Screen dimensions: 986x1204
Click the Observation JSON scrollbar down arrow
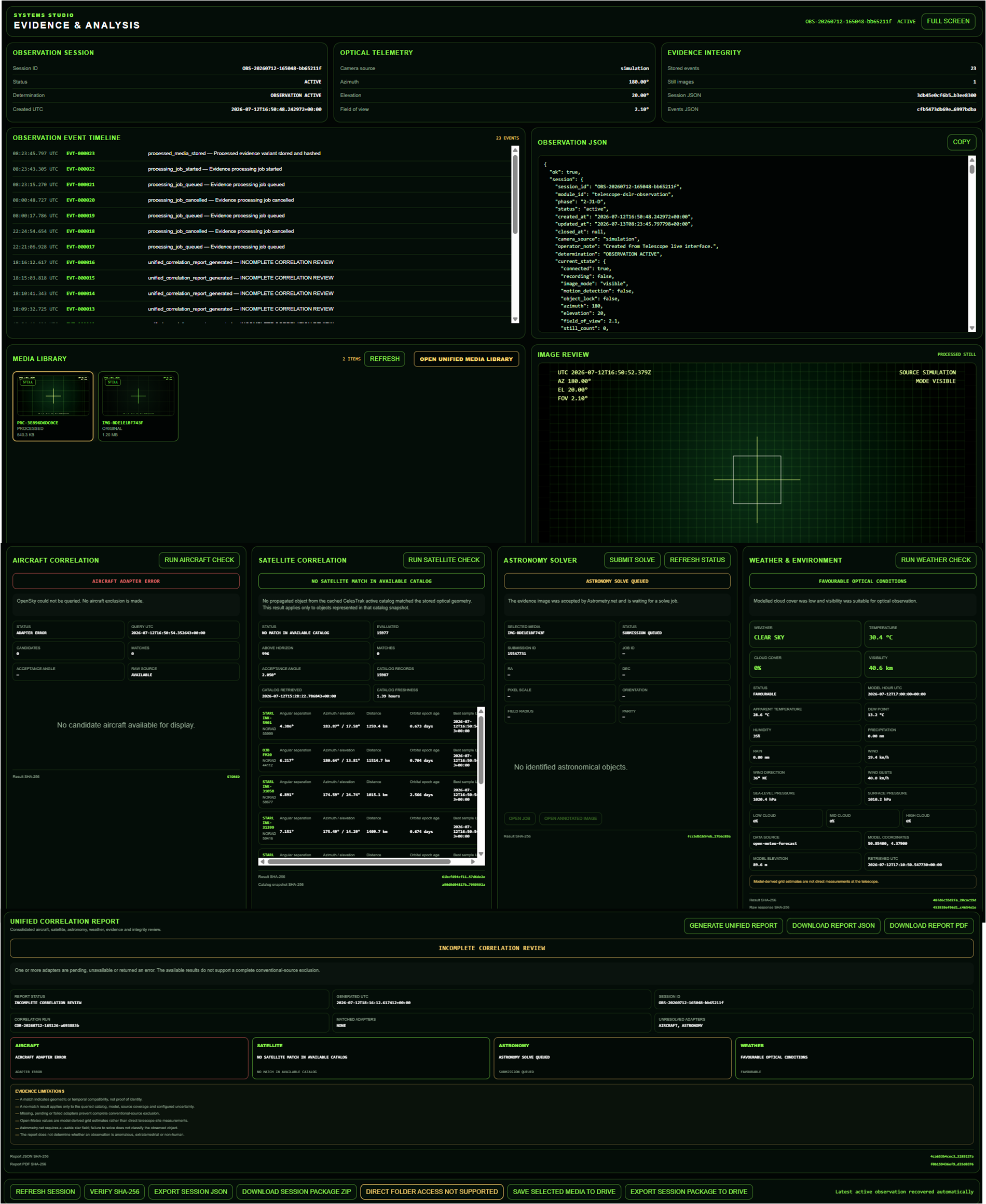point(971,328)
